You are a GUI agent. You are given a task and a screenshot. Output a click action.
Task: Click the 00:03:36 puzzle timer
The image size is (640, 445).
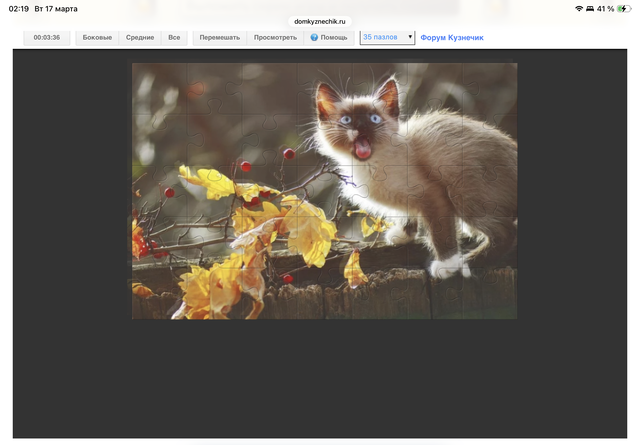(x=47, y=37)
